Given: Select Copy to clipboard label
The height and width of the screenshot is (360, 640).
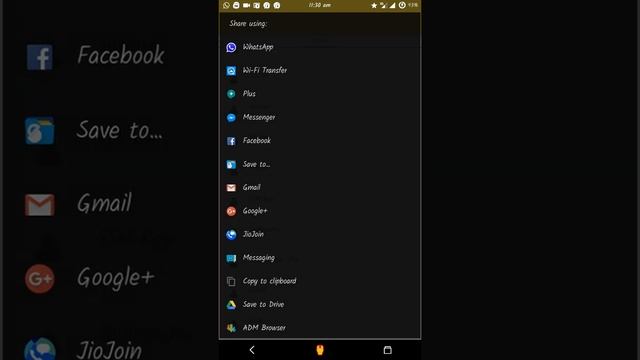Looking at the screenshot, I should pos(269,281).
